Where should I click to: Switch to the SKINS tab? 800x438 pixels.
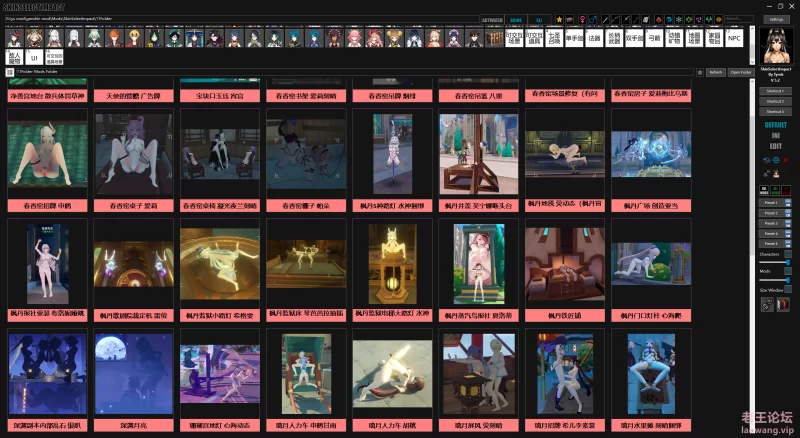[x=516, y=20]
